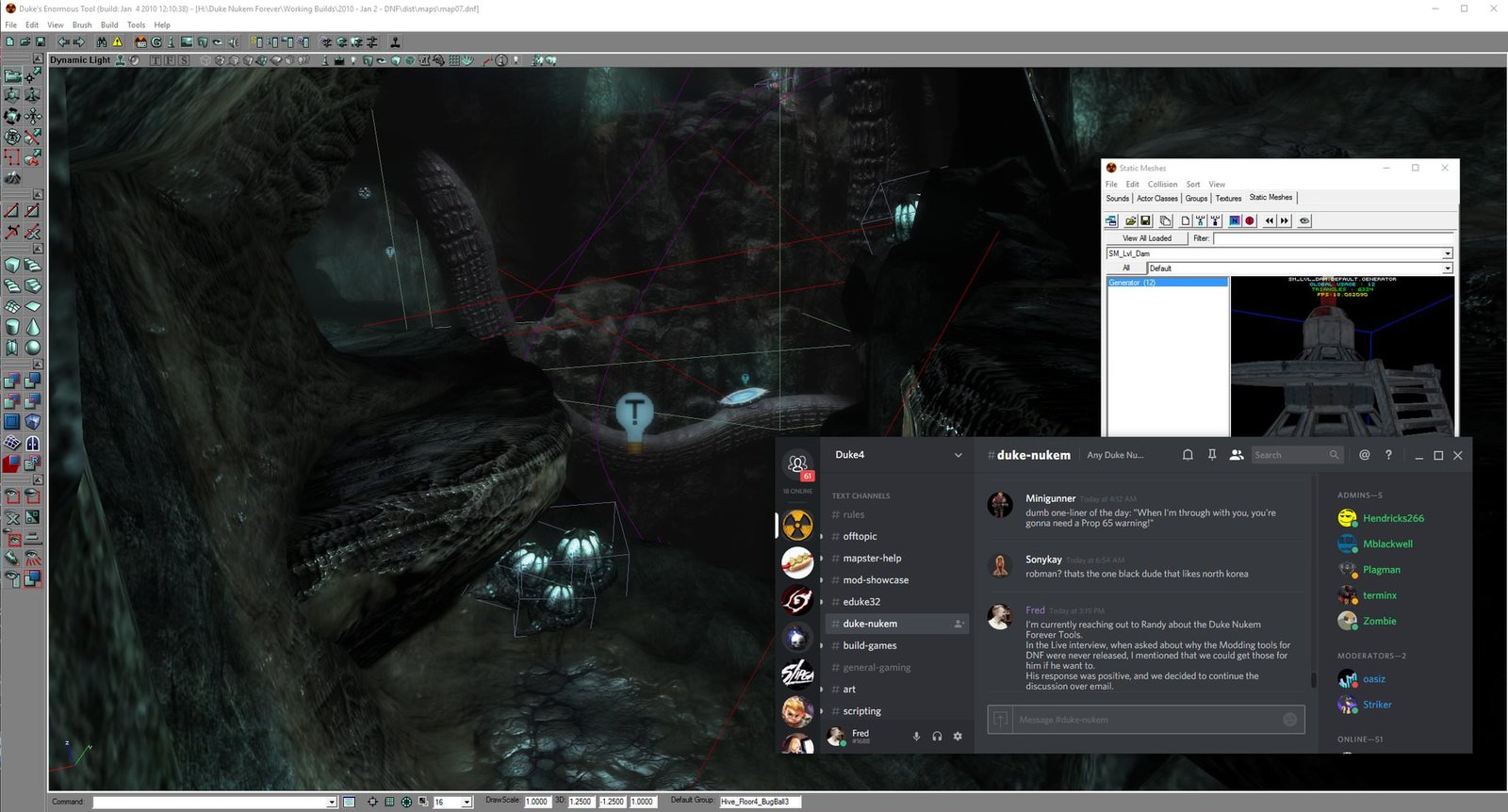Click the New Map icon in main toolbar
Viewport: 1508px width, 812px height.
tap(9, 41)
